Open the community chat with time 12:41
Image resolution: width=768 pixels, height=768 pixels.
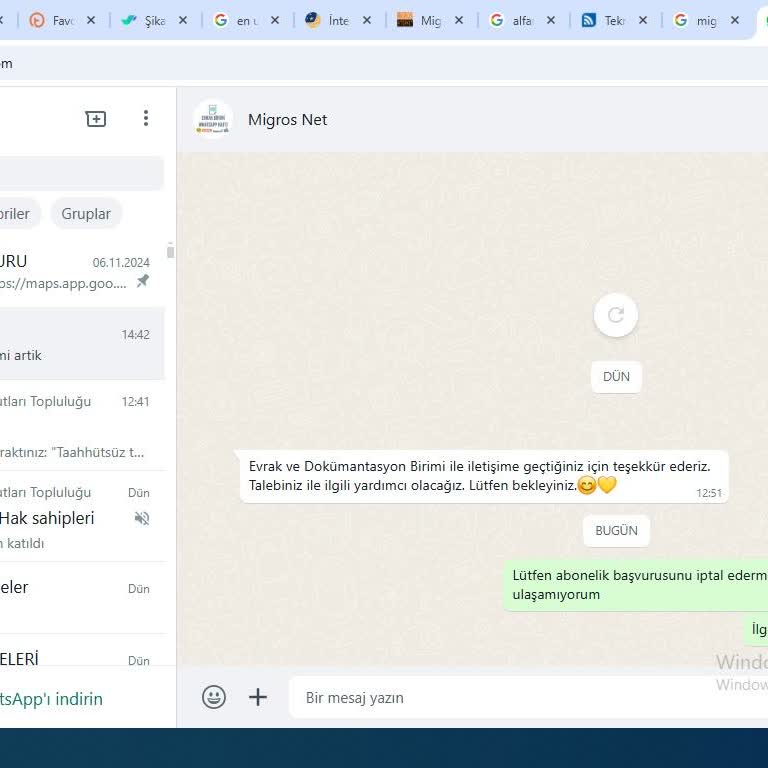(82, 425)
